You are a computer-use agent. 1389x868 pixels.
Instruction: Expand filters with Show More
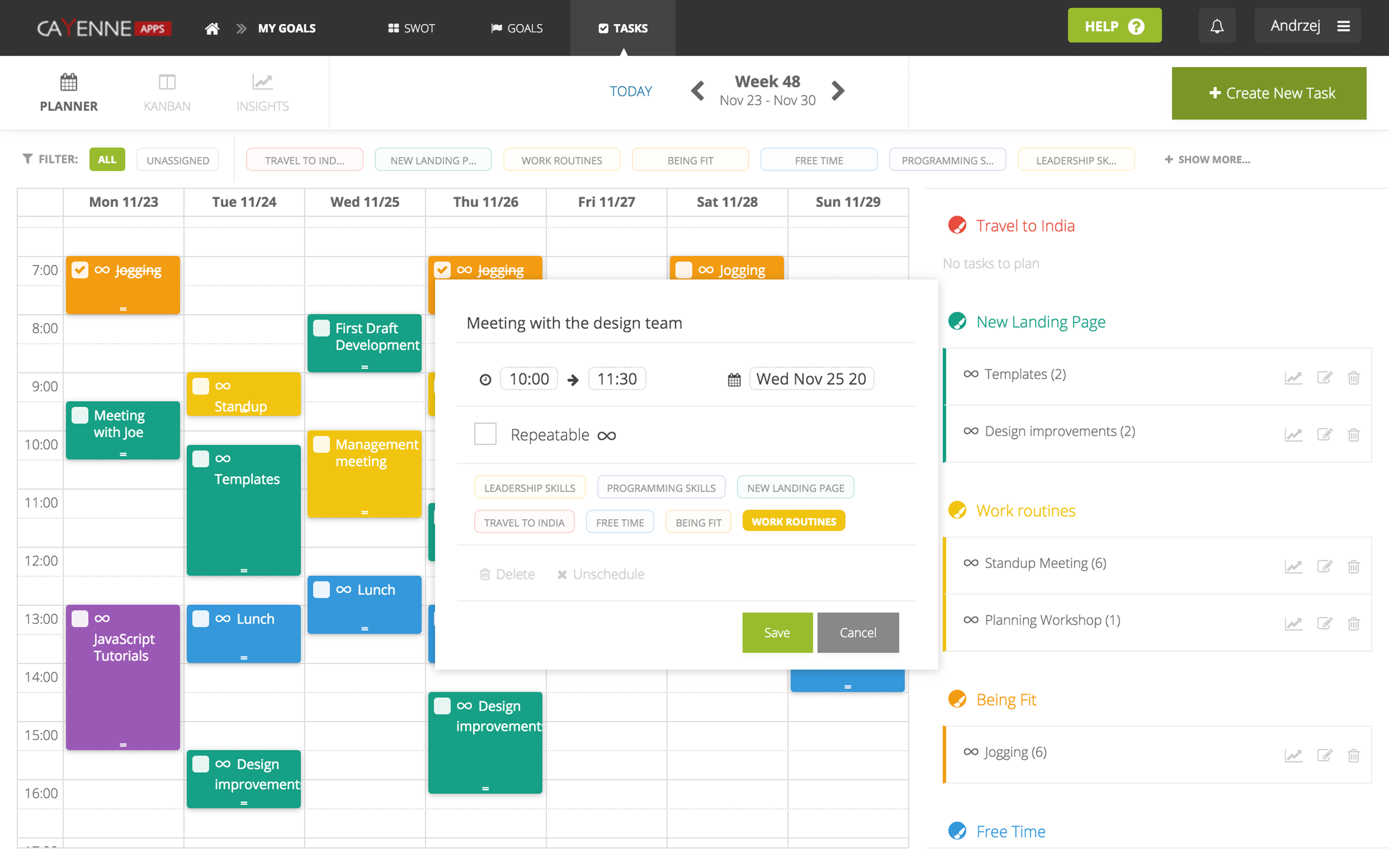[x=1207, y=160]
